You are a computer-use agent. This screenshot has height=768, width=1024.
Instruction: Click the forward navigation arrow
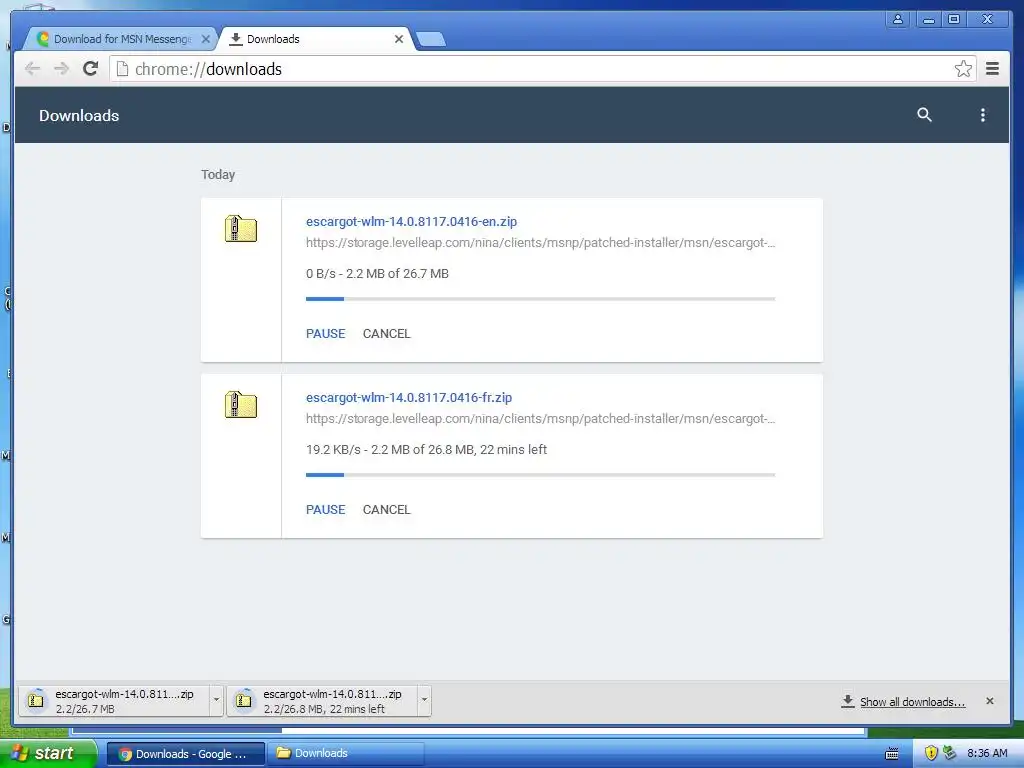tap(61, 69)
